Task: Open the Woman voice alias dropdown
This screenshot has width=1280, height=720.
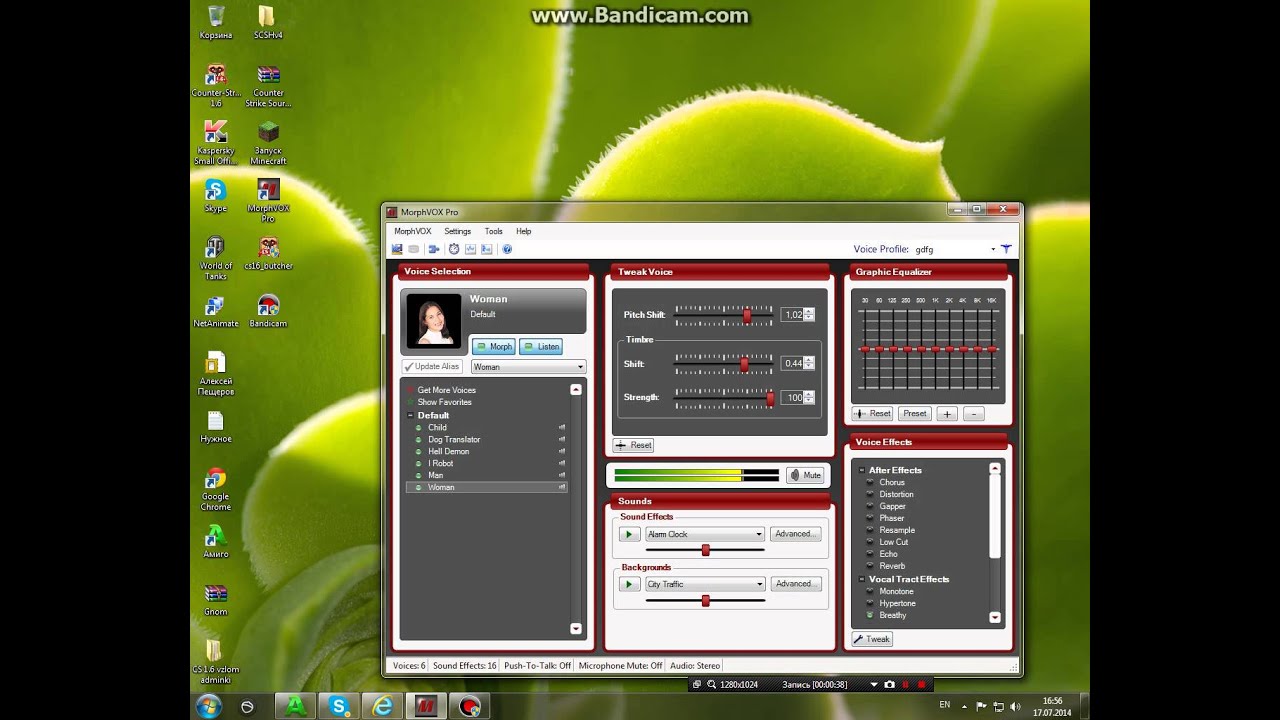Action: tap(528, 367)
